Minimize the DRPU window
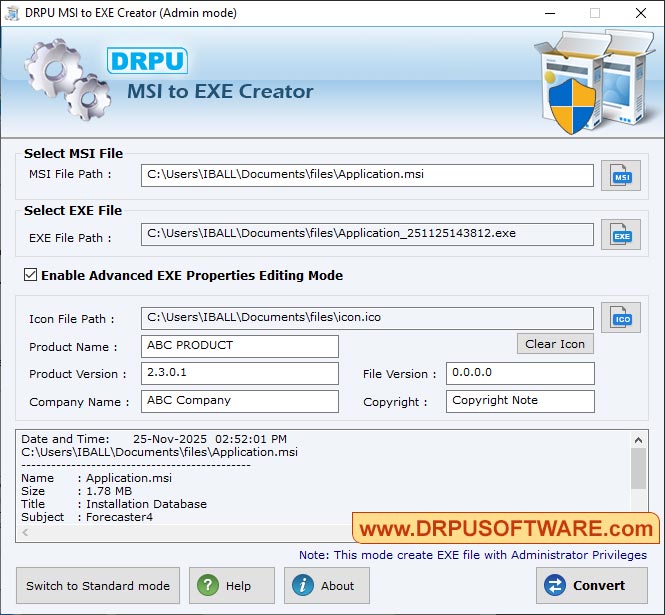Viewport: 665px width, 615px height. point(550,13)
